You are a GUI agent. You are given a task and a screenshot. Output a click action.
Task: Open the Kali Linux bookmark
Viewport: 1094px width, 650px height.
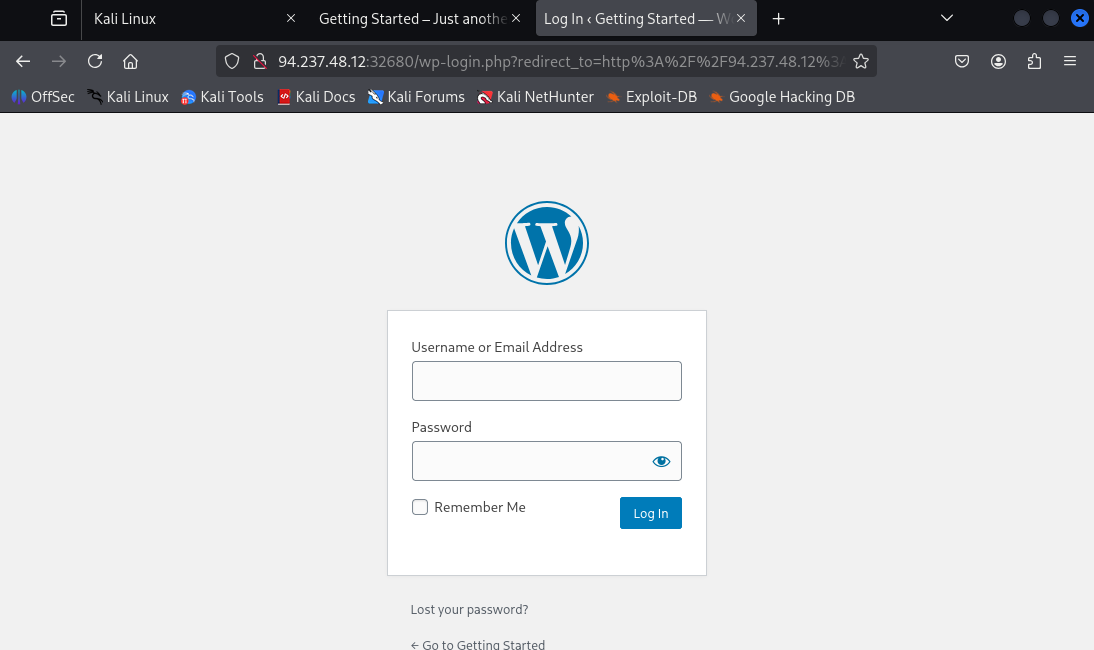coord(128,97)
